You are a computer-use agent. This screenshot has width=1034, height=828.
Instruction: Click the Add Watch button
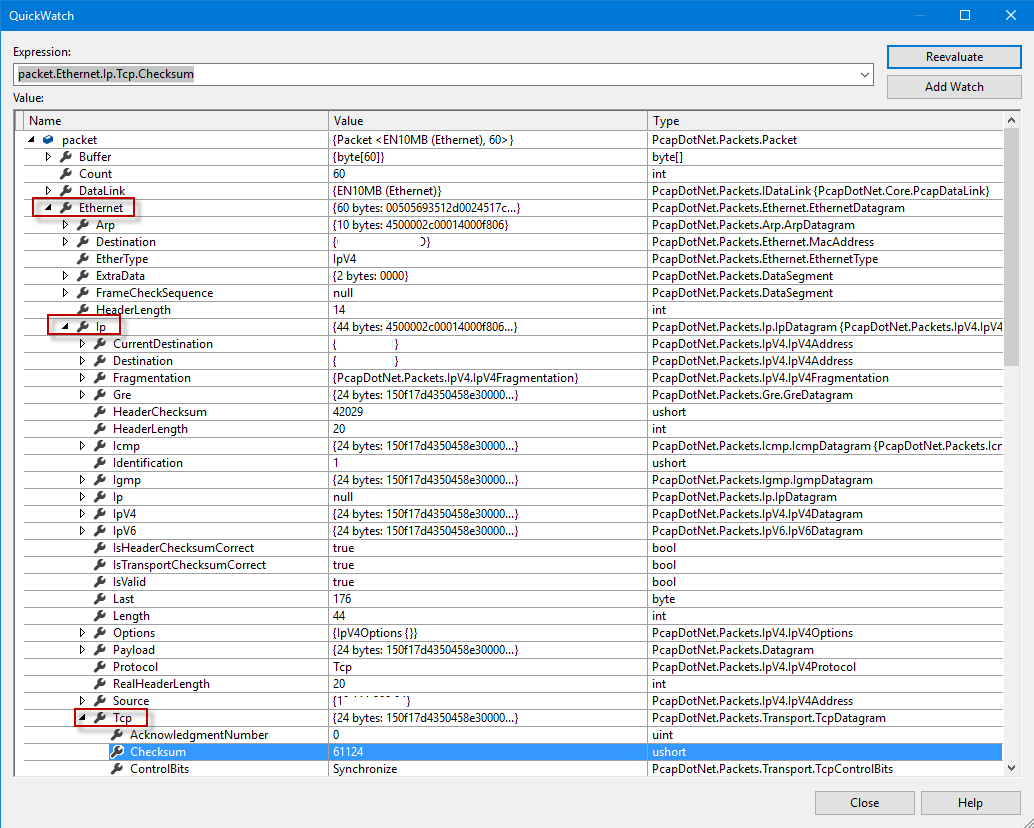click(952, 87)
